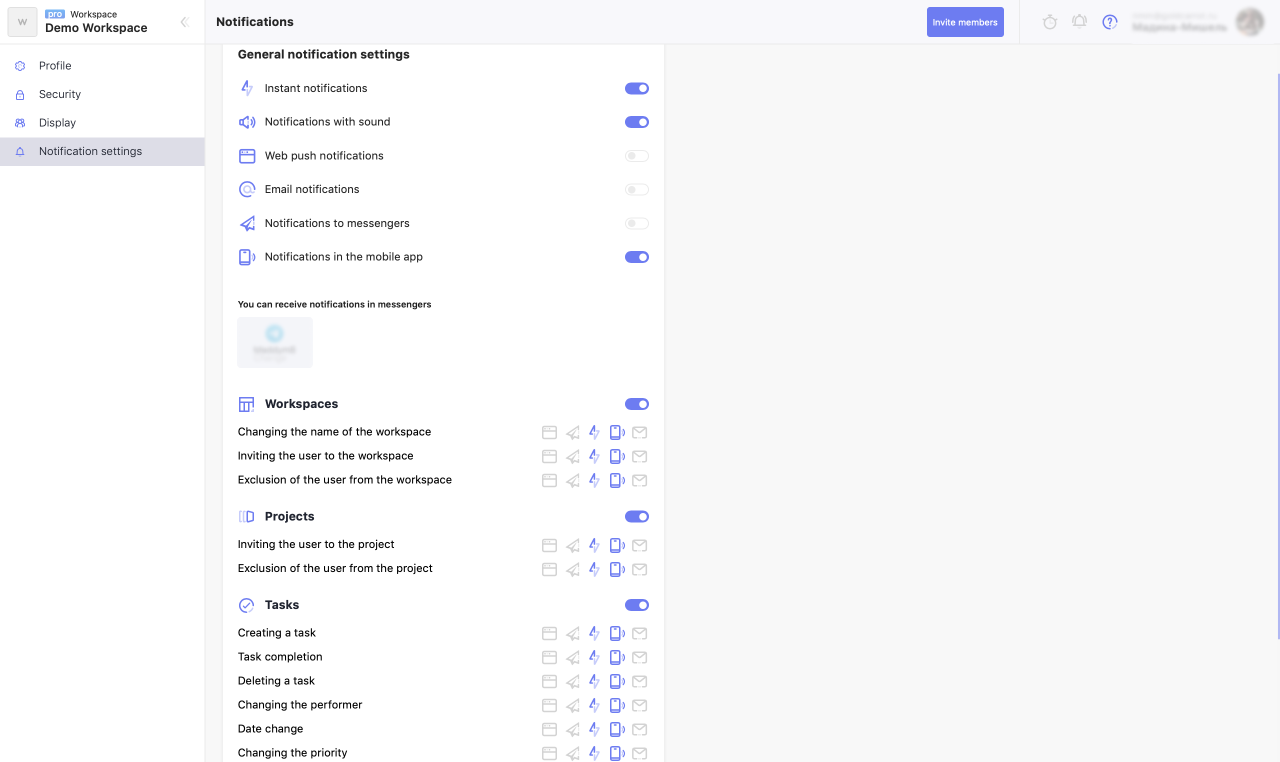Enable Email notifications switch
This screenshot has height=762, width=1280.
click(637, 190)
